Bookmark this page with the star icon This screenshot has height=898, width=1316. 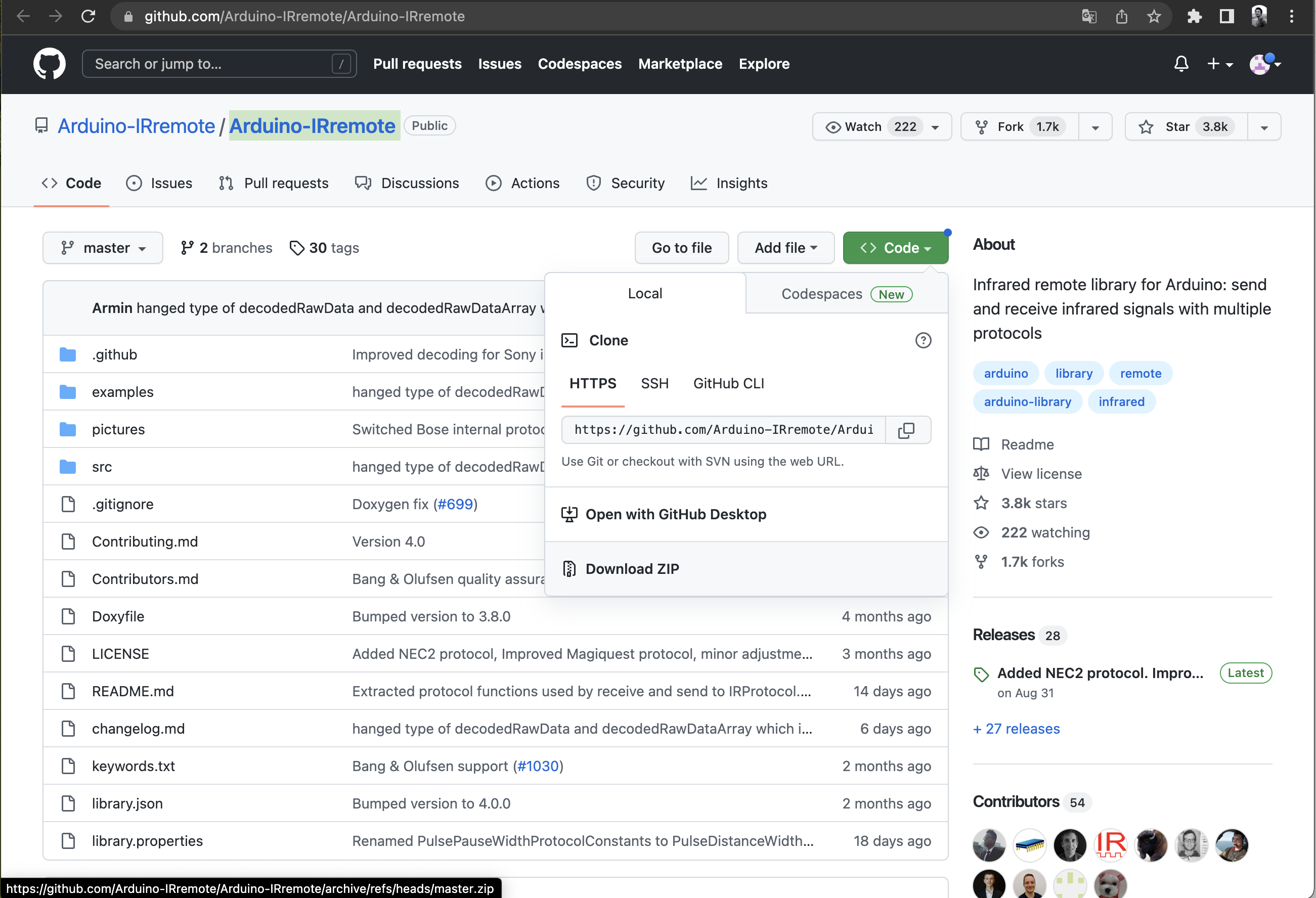[1154, 16]
